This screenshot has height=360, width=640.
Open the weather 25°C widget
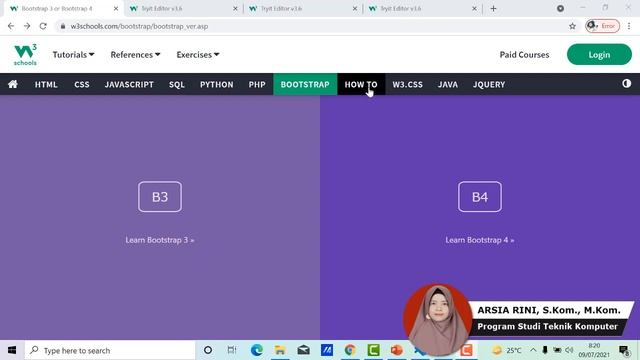click(507, 350)
